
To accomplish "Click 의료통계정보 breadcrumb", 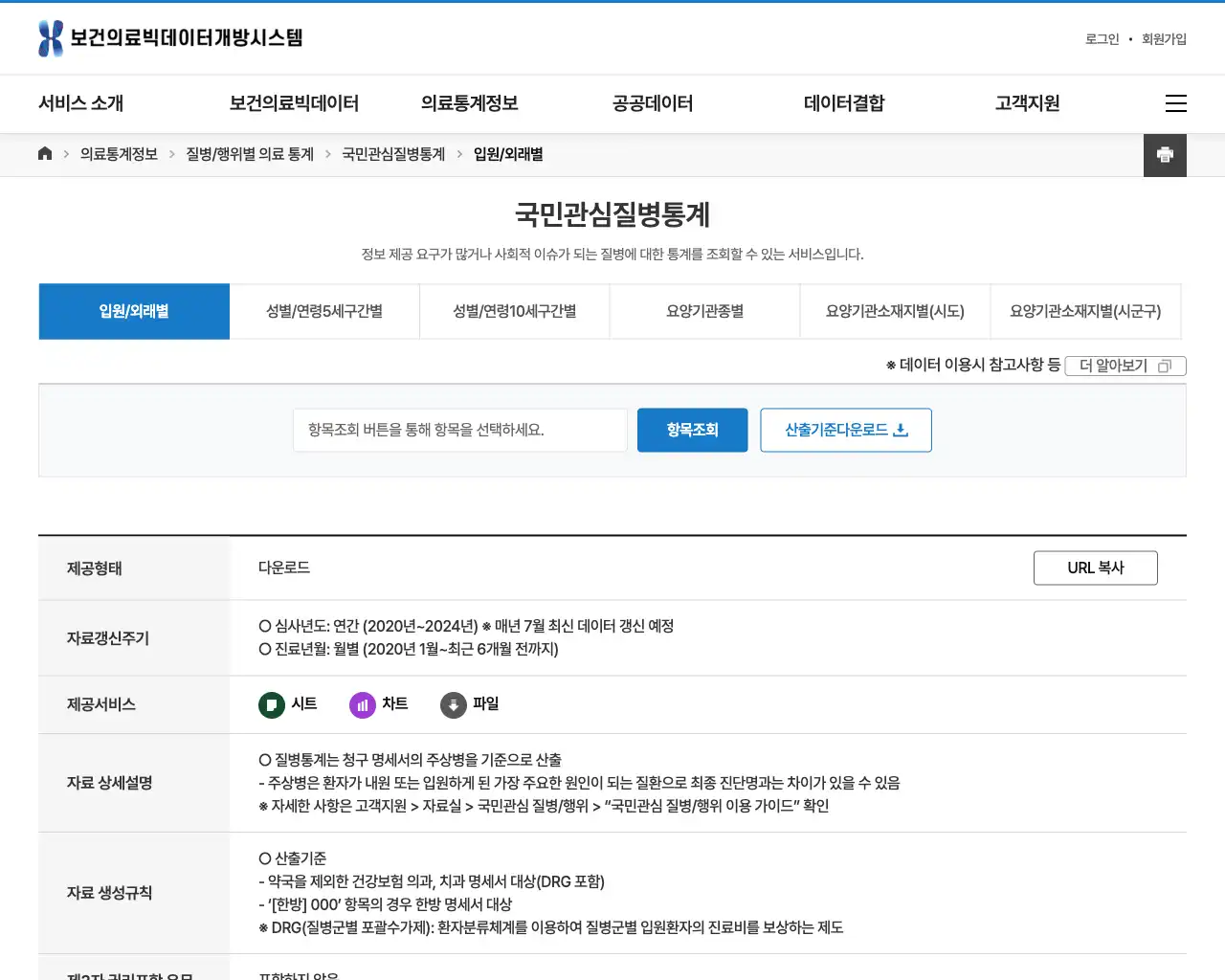I will click(x=119, y=154).
